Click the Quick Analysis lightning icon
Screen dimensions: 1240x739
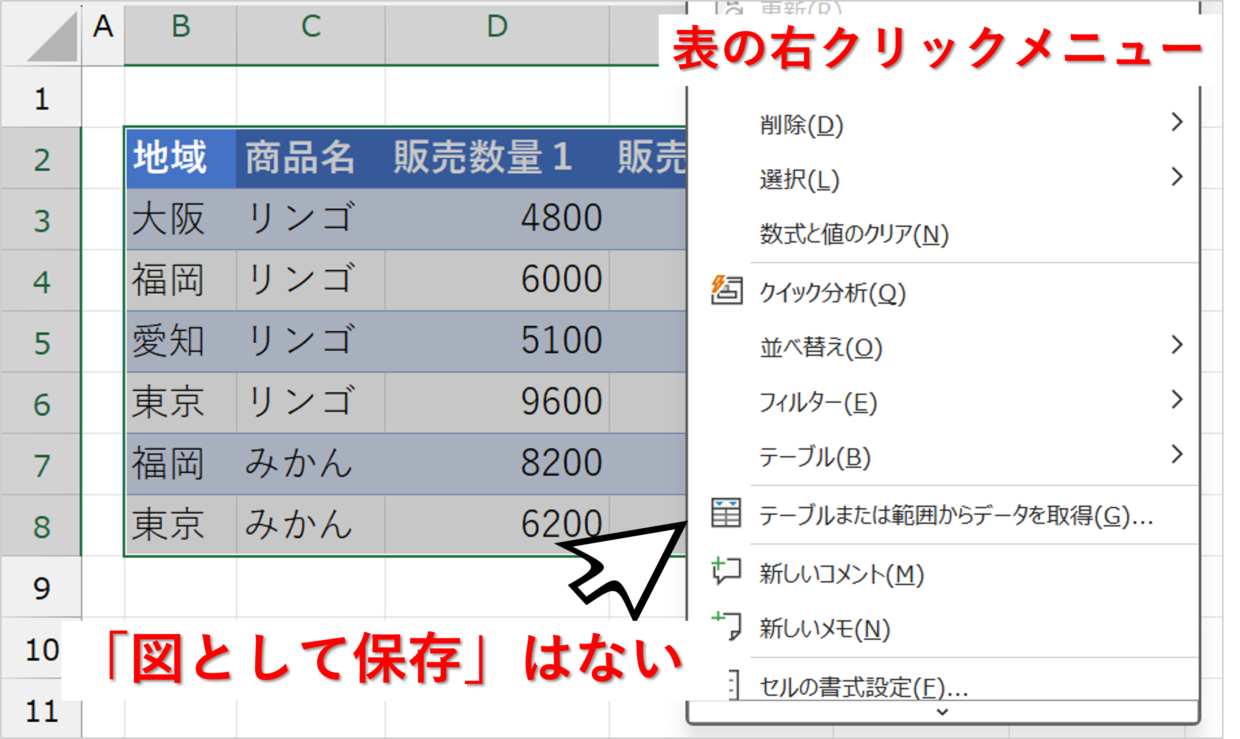726,291
